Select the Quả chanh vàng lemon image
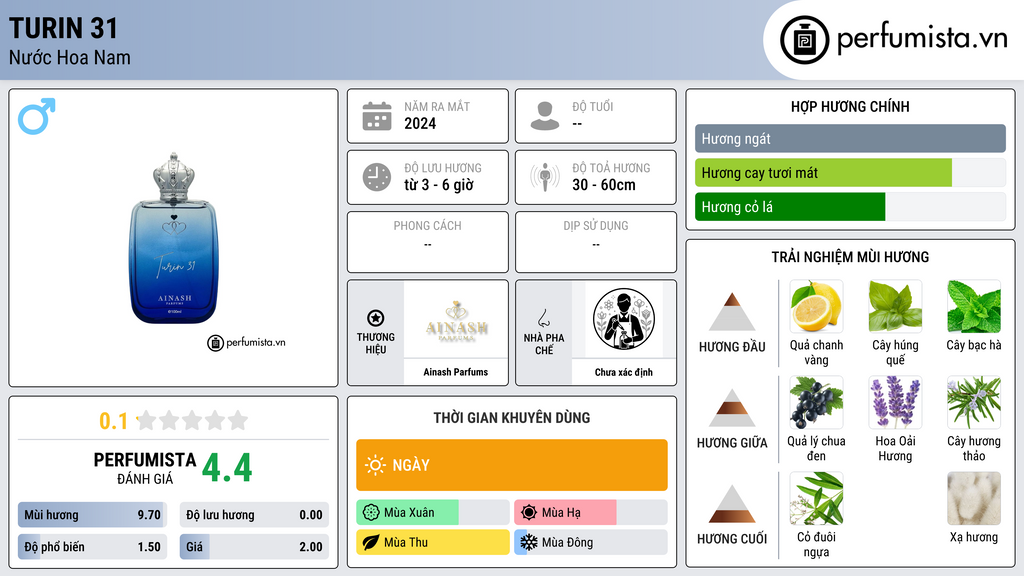The width and height of the screenshot is (1024, 576). (x=816, y=307)
